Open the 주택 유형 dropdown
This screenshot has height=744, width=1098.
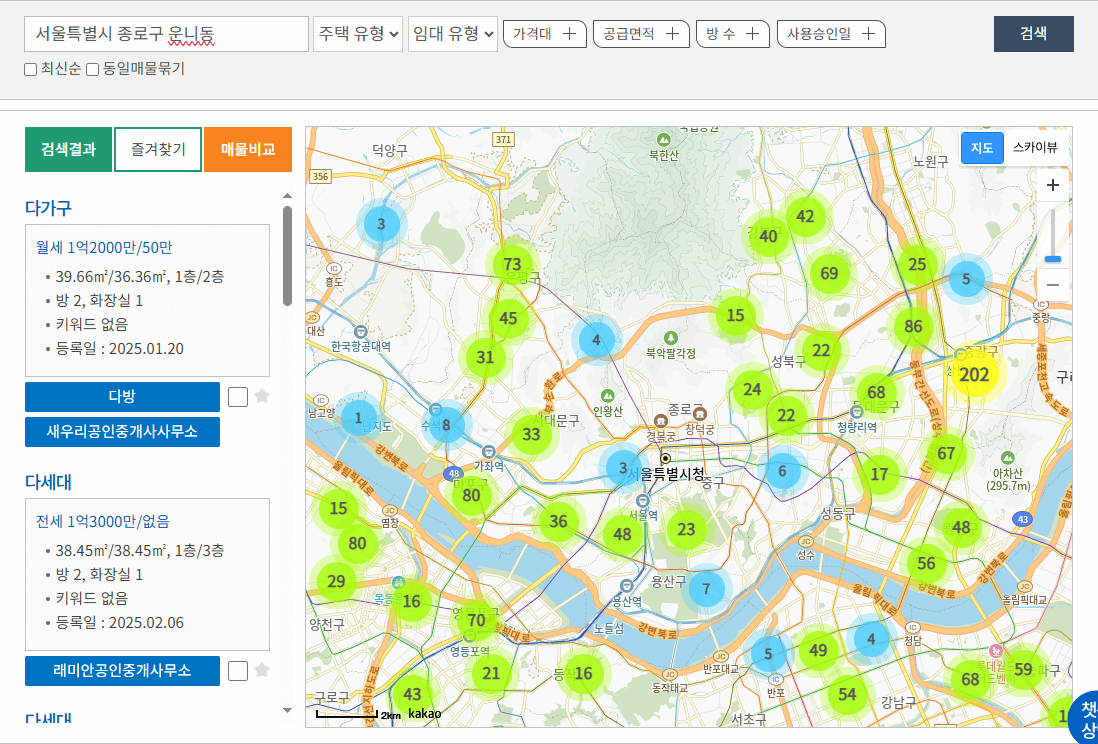click(358, 34)
